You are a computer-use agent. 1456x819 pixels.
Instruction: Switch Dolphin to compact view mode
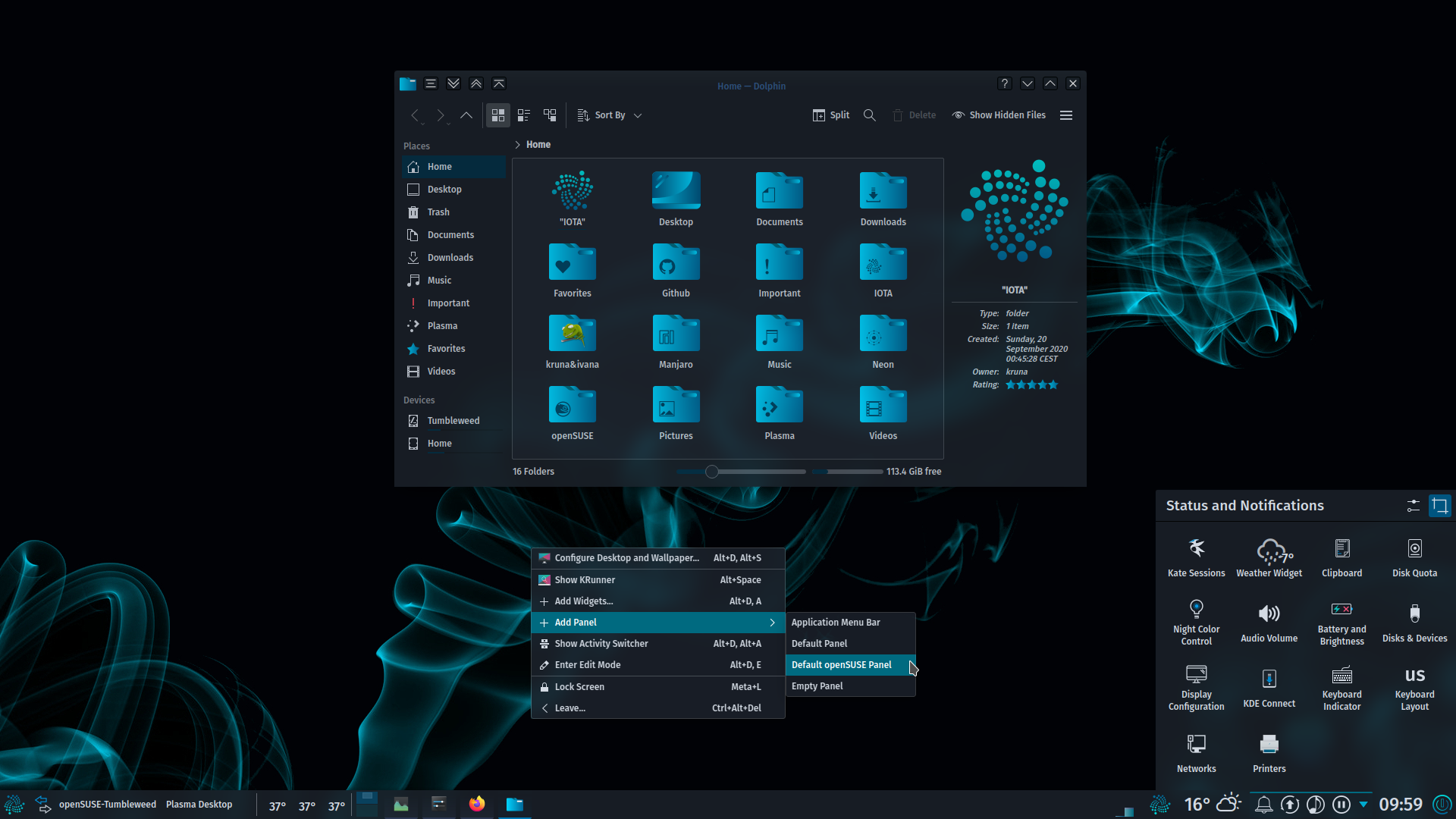tap(524, 115)
